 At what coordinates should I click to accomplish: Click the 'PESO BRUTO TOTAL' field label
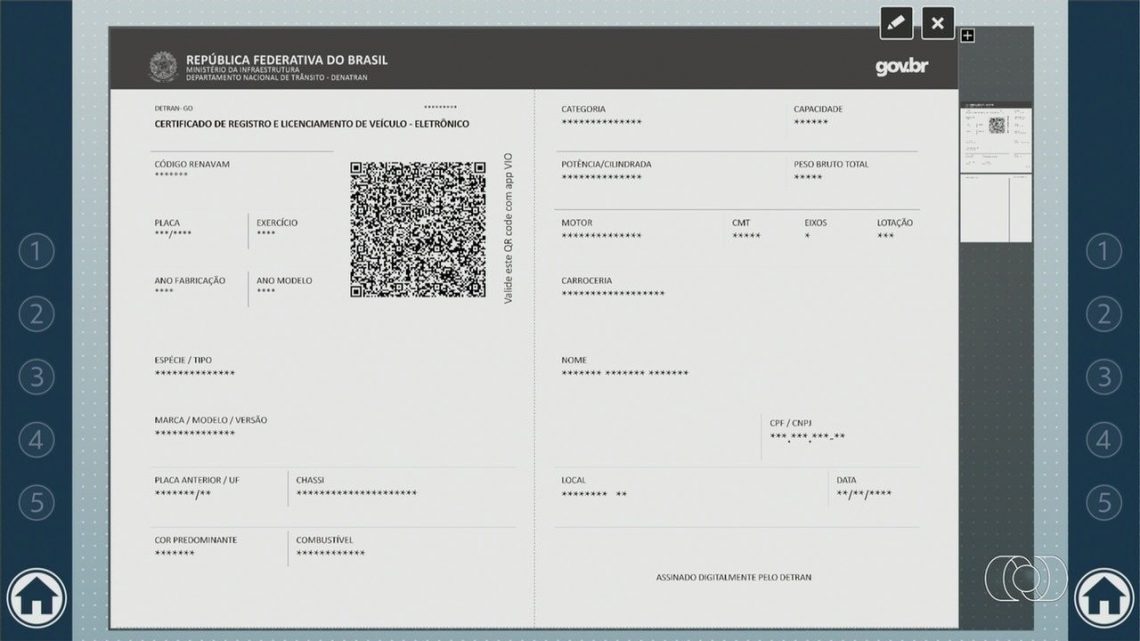pos(831,164)
